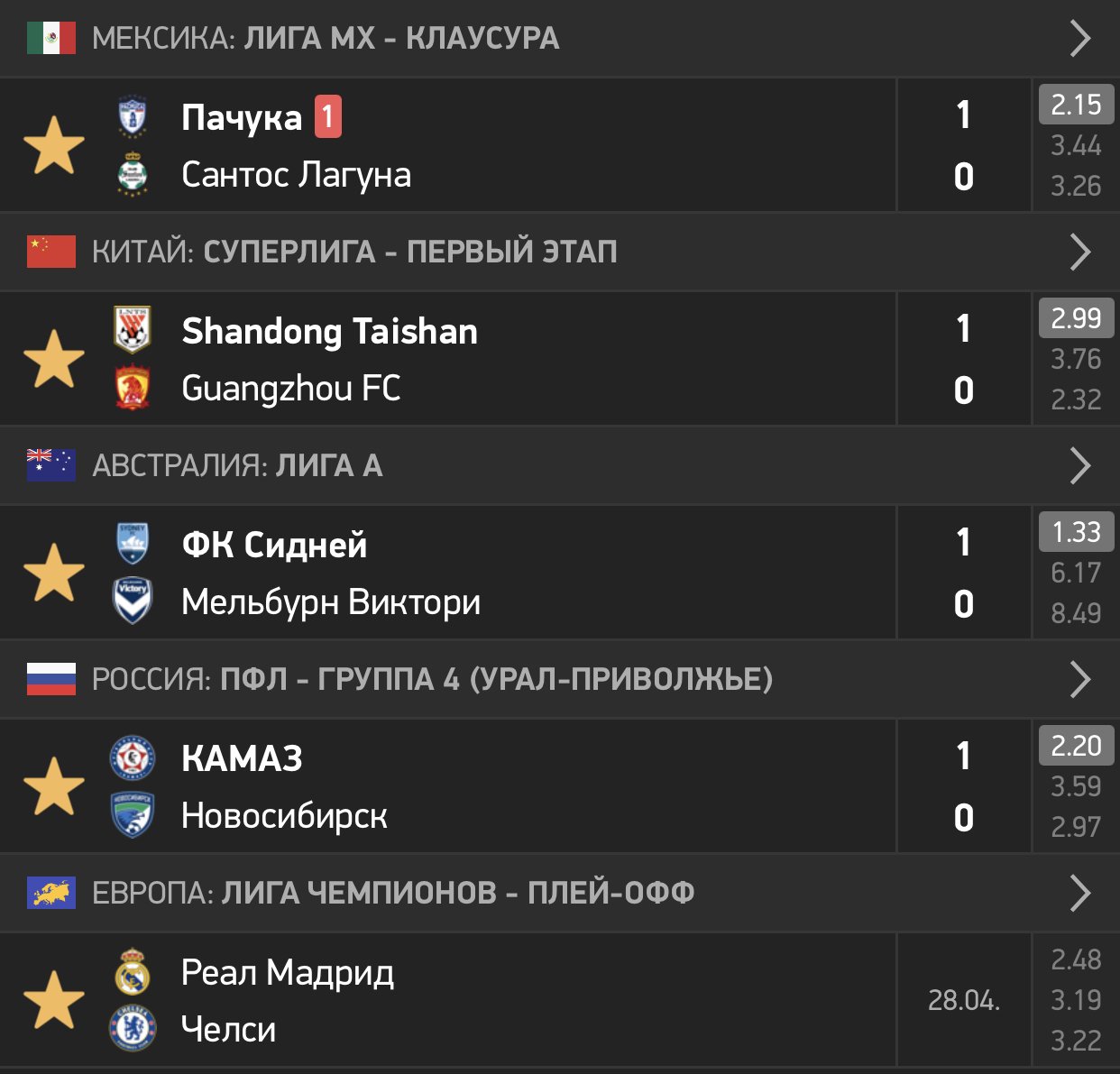
Task: Click the КАМАЗ club logo
Action: [133, 757]
